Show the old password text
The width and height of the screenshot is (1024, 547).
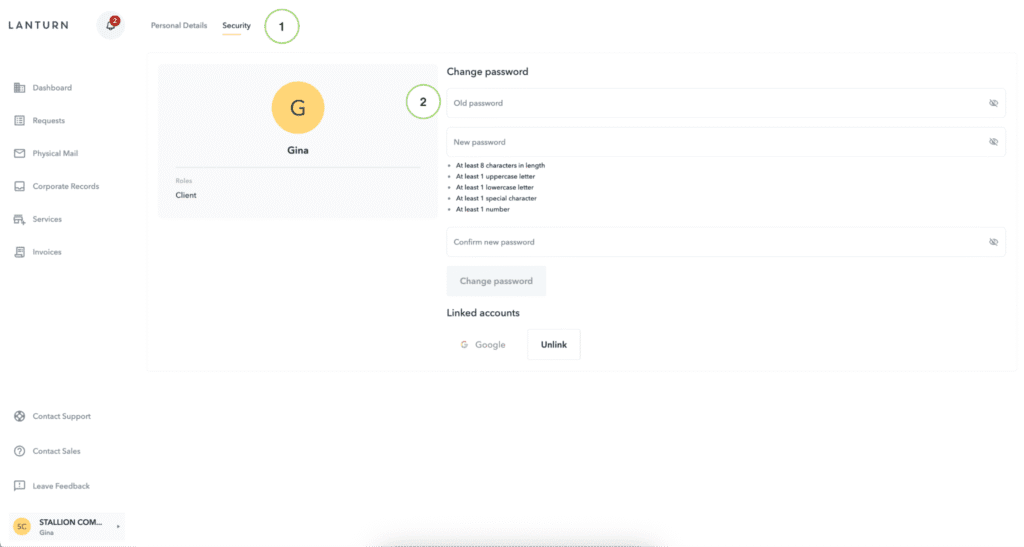(x=993, y=103)
